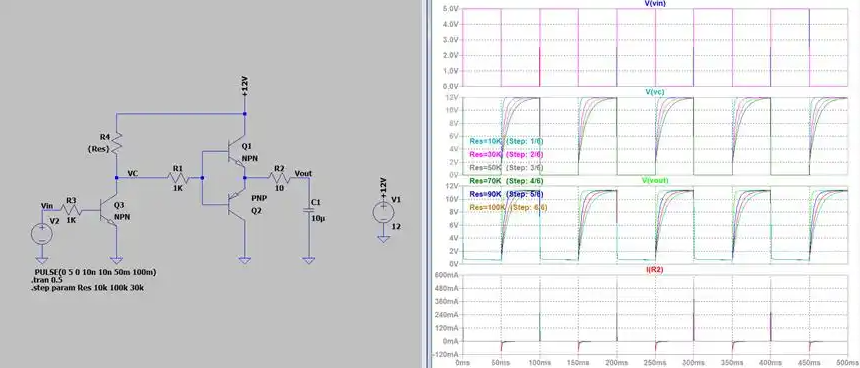Select the Q3 NPN transistor symbol

tap(109, 210)
